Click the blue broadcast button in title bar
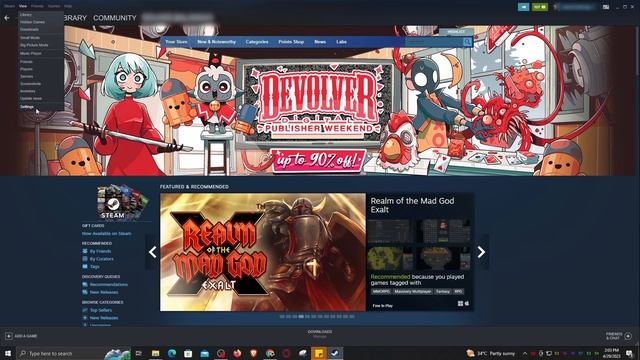 pyautogui.click(x=523, y=7)
